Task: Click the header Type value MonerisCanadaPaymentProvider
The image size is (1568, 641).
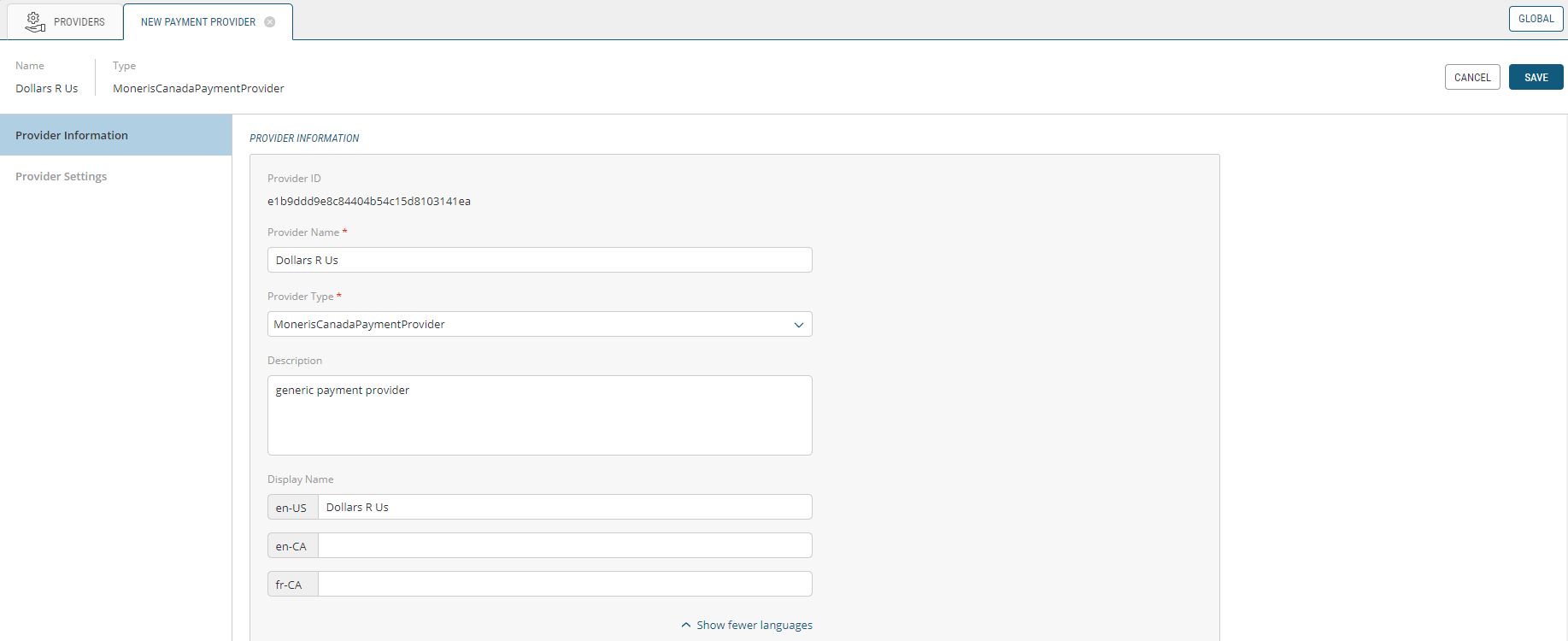Action: pos(198,89)
